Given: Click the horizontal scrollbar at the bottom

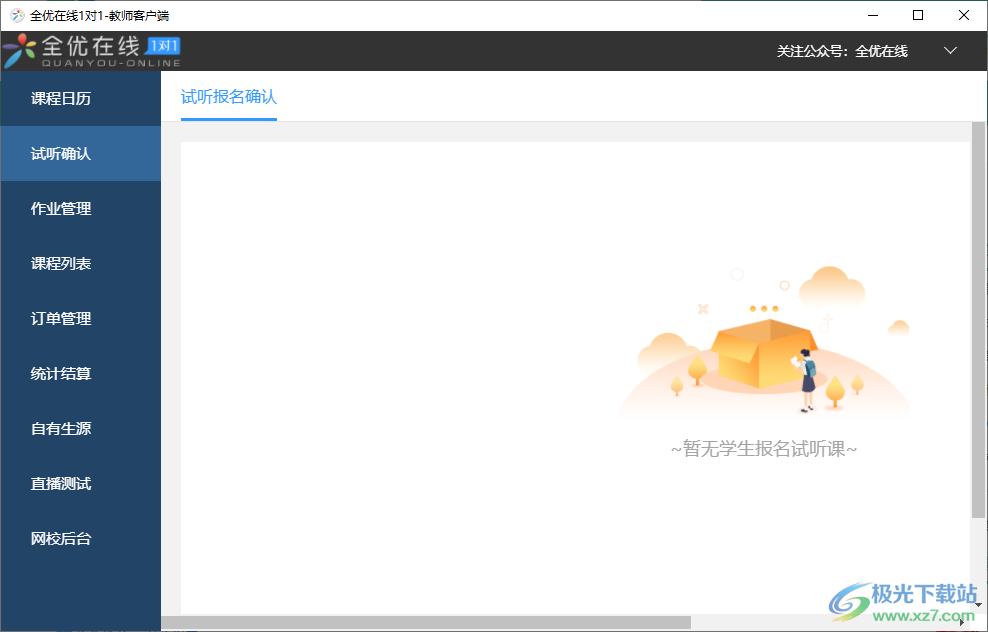Looking at the screenshot, I should [430, 622].
